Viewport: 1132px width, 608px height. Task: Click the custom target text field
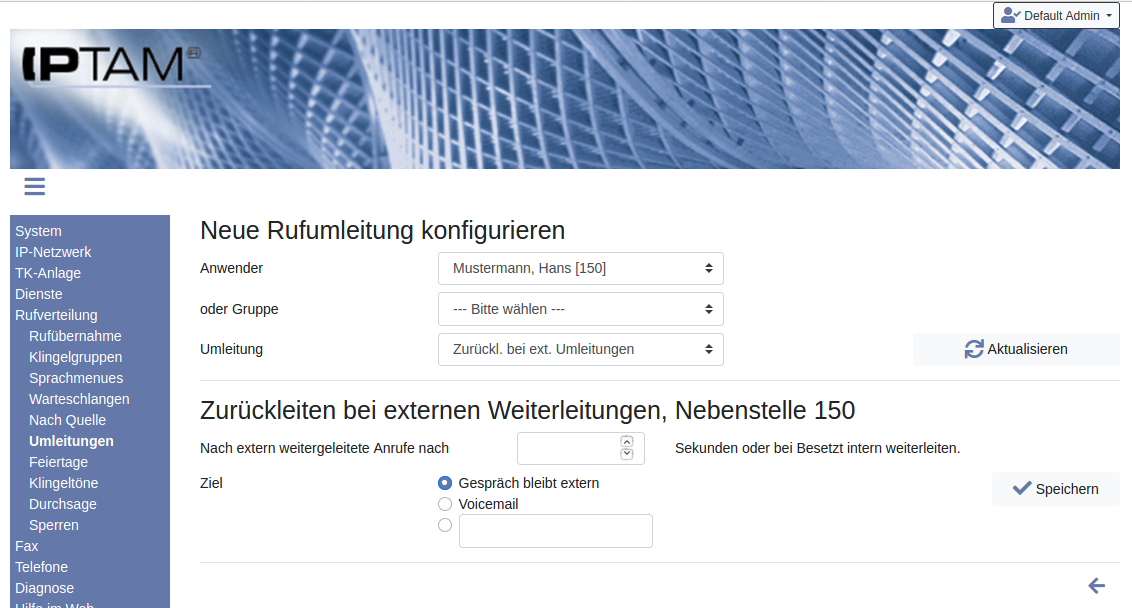click(555, 531)
